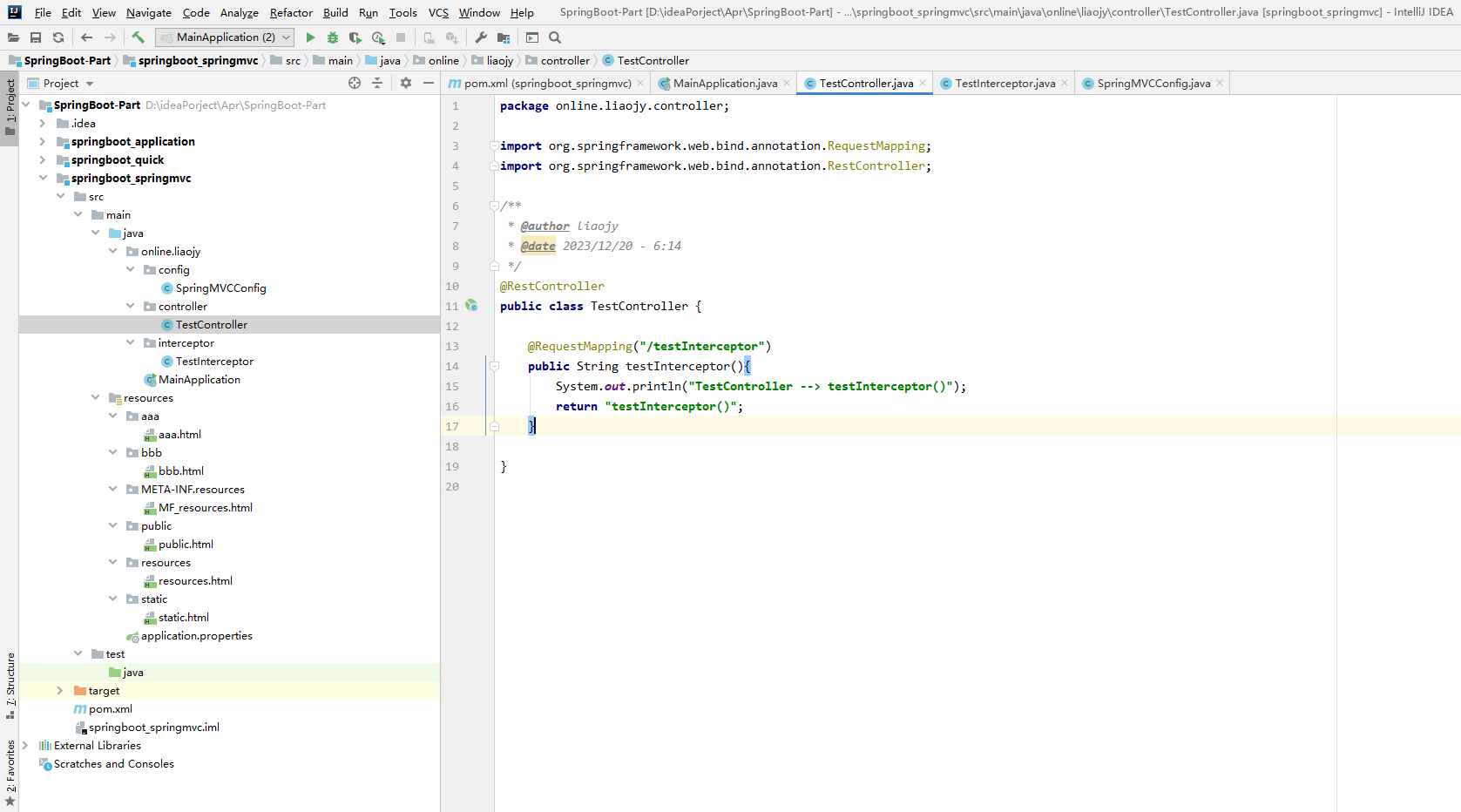Open Search Everywhere magnifier icon
1461x812 pixels.
(555, 37)
